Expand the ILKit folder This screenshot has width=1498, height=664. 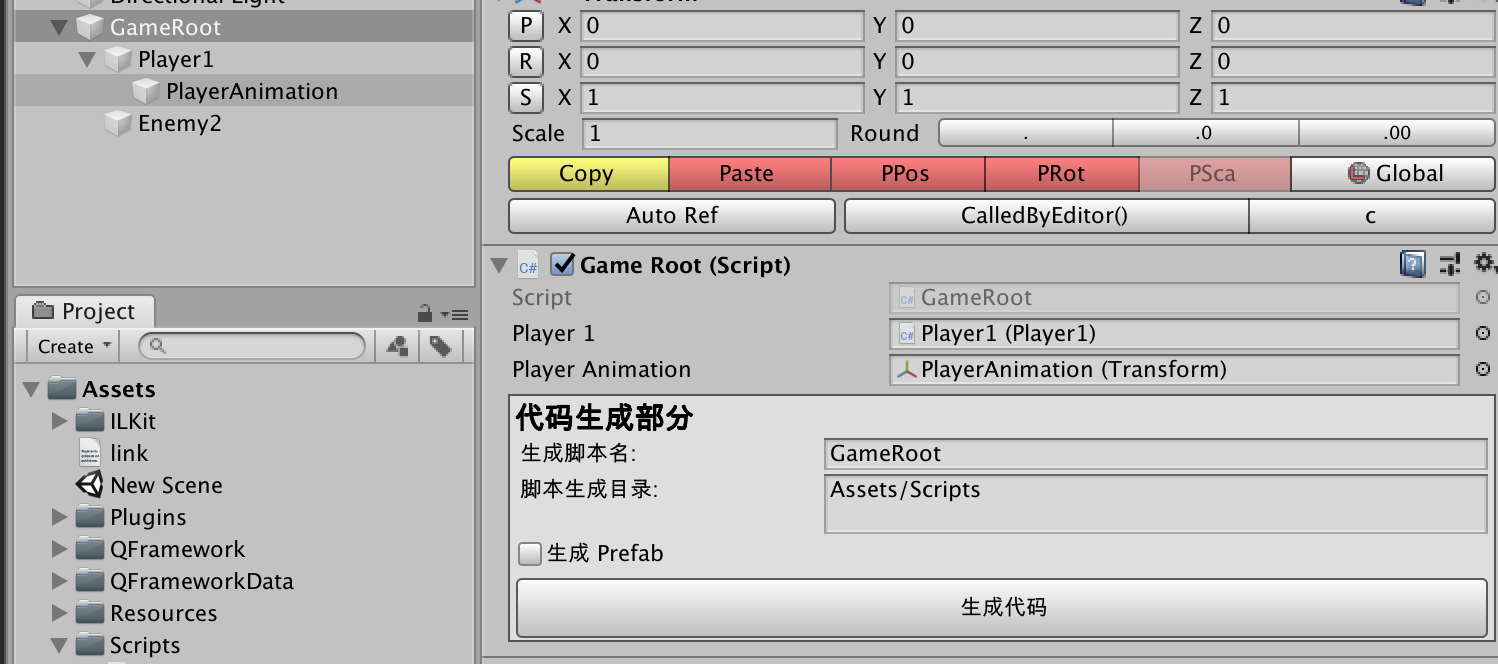(x=60, y=421)
